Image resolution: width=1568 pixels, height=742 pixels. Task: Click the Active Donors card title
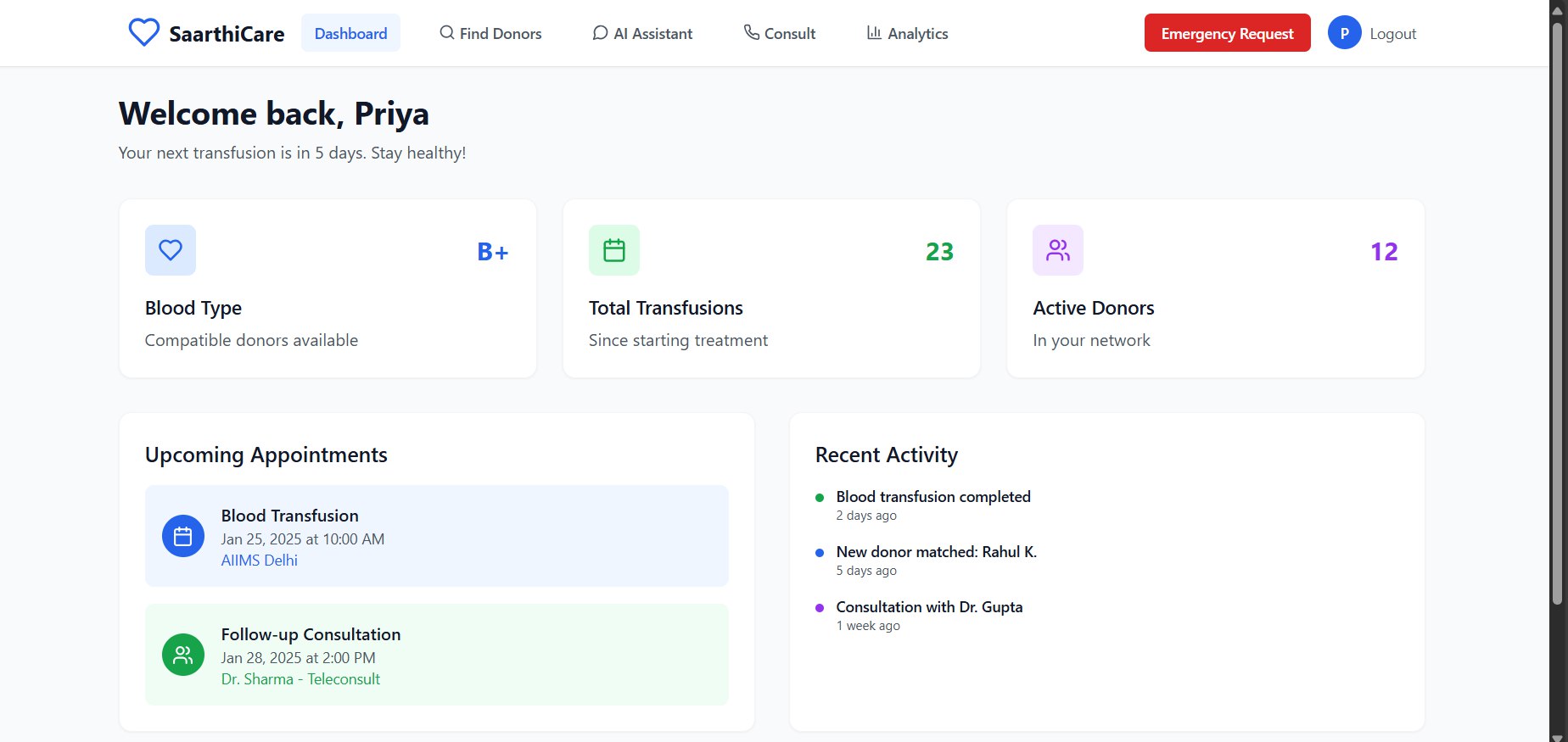point(1094,308)
